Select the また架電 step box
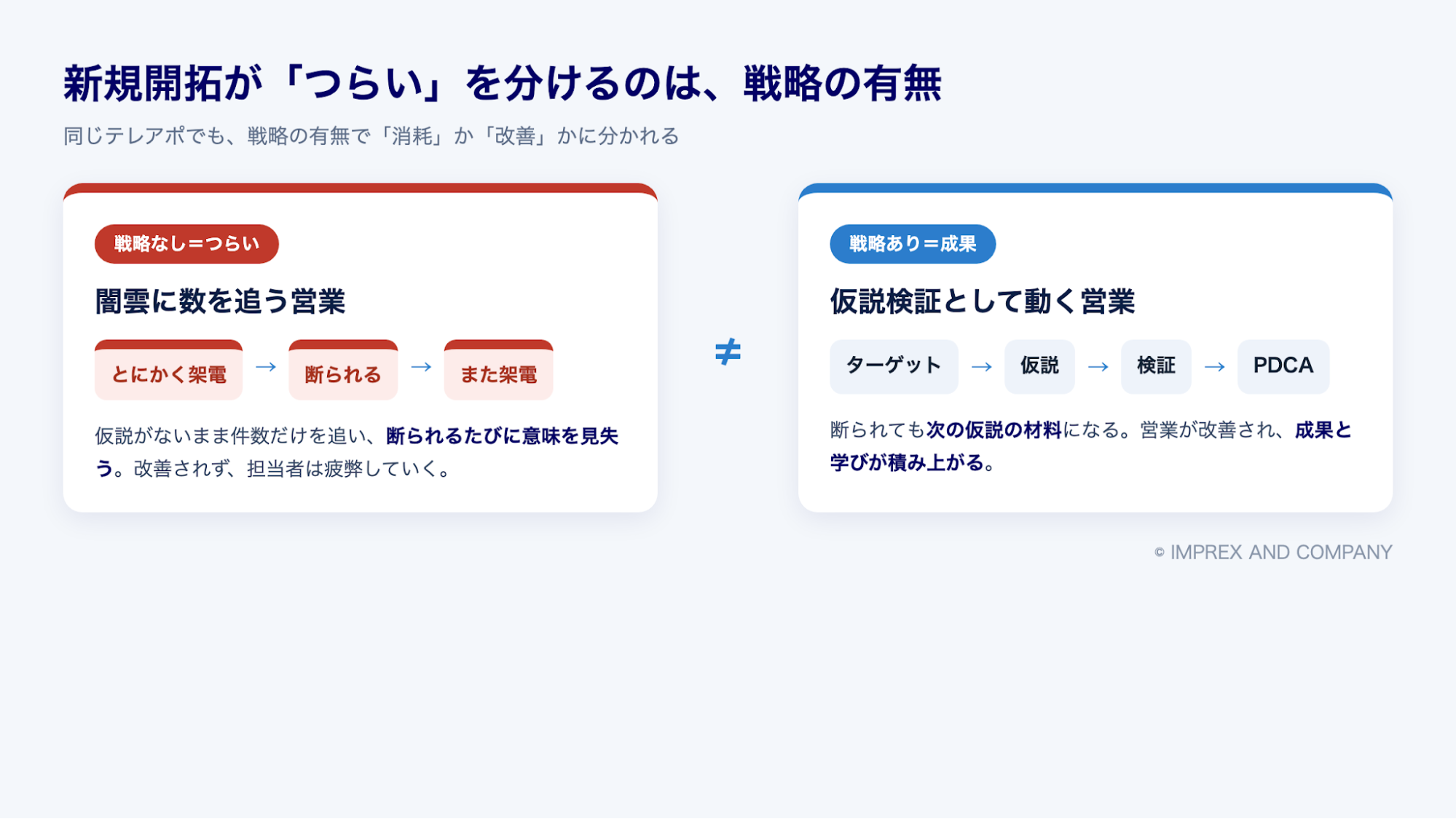Screen dimensions: 1456x819 498,370
